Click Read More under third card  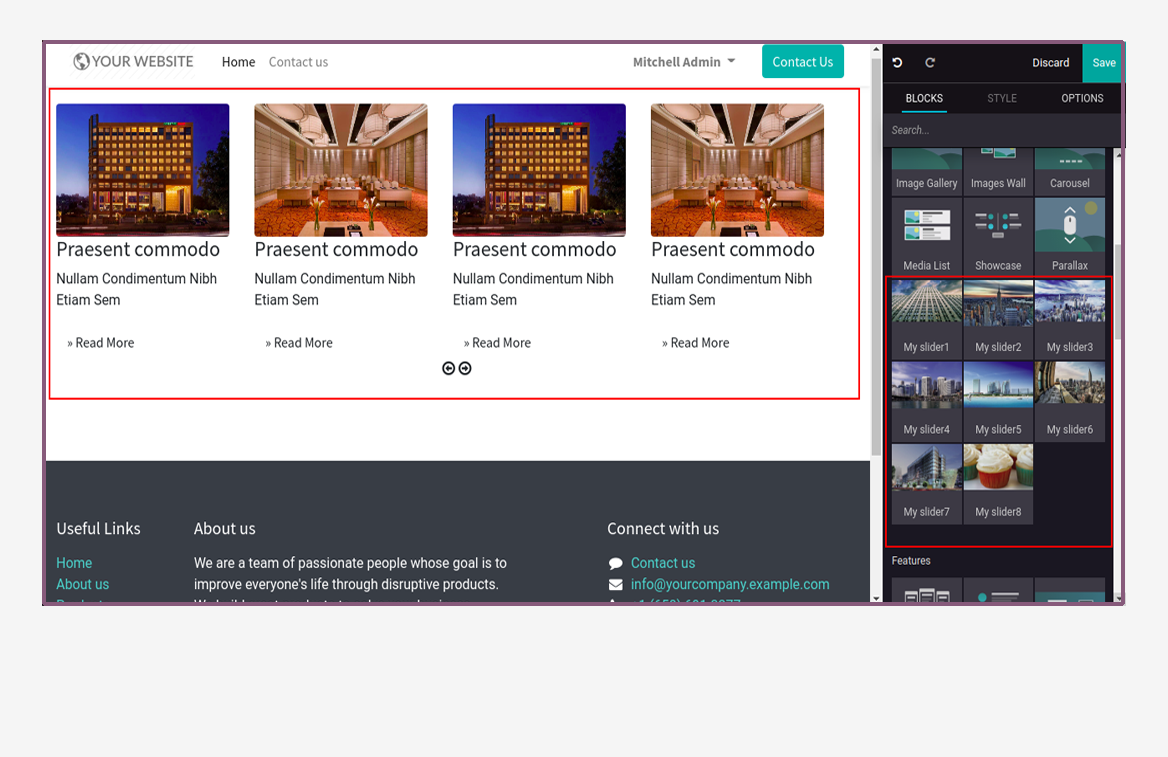[x=497, y=343]
